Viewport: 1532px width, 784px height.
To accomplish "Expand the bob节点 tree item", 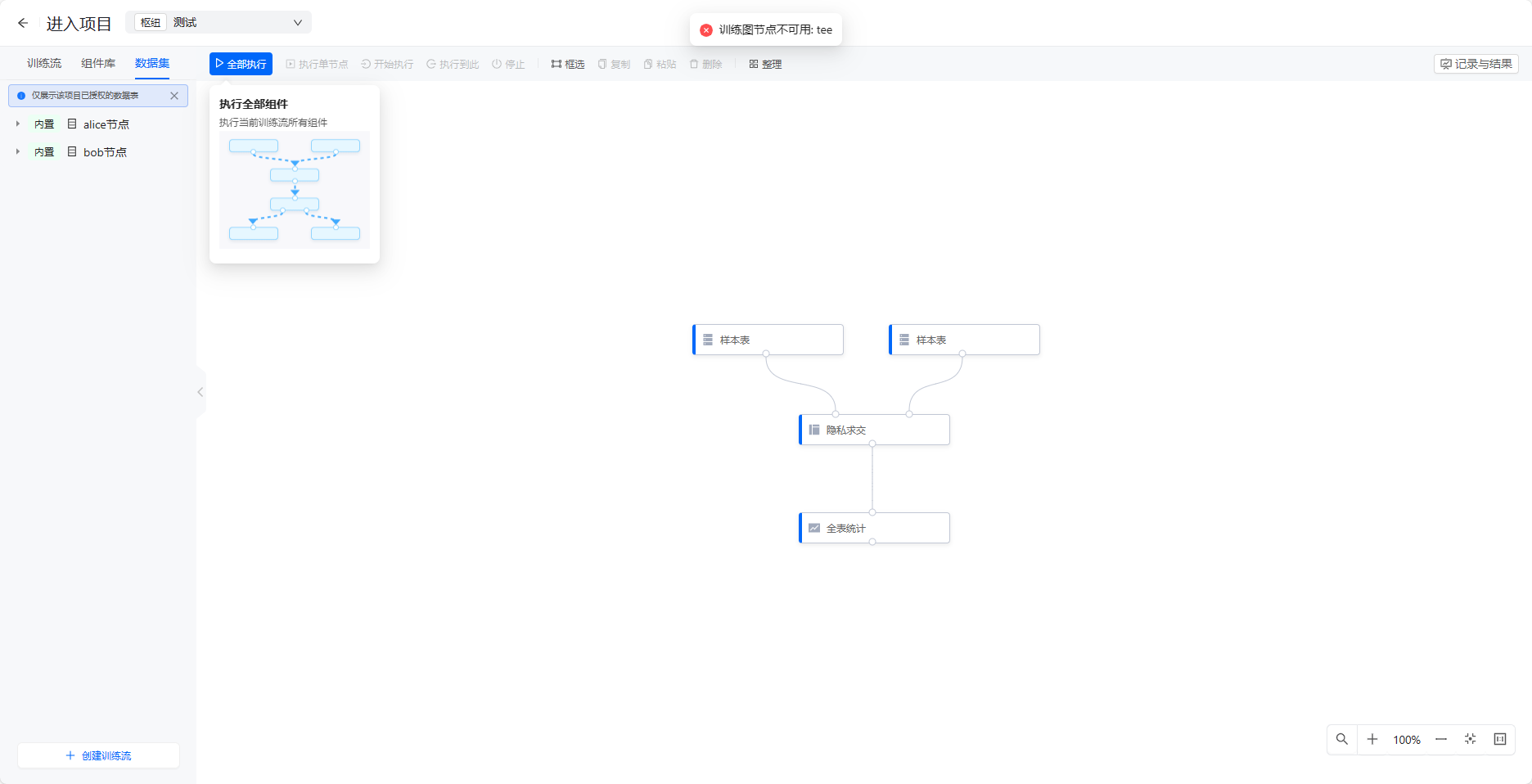I will [x=17, y=151].
